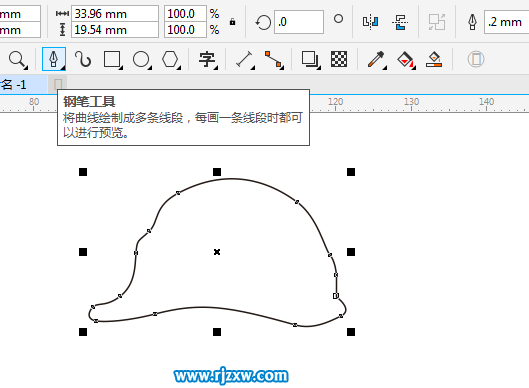Select the Rectangle tool
The image size is (529, 388).
pyautogui.click(x=112, y=59)
